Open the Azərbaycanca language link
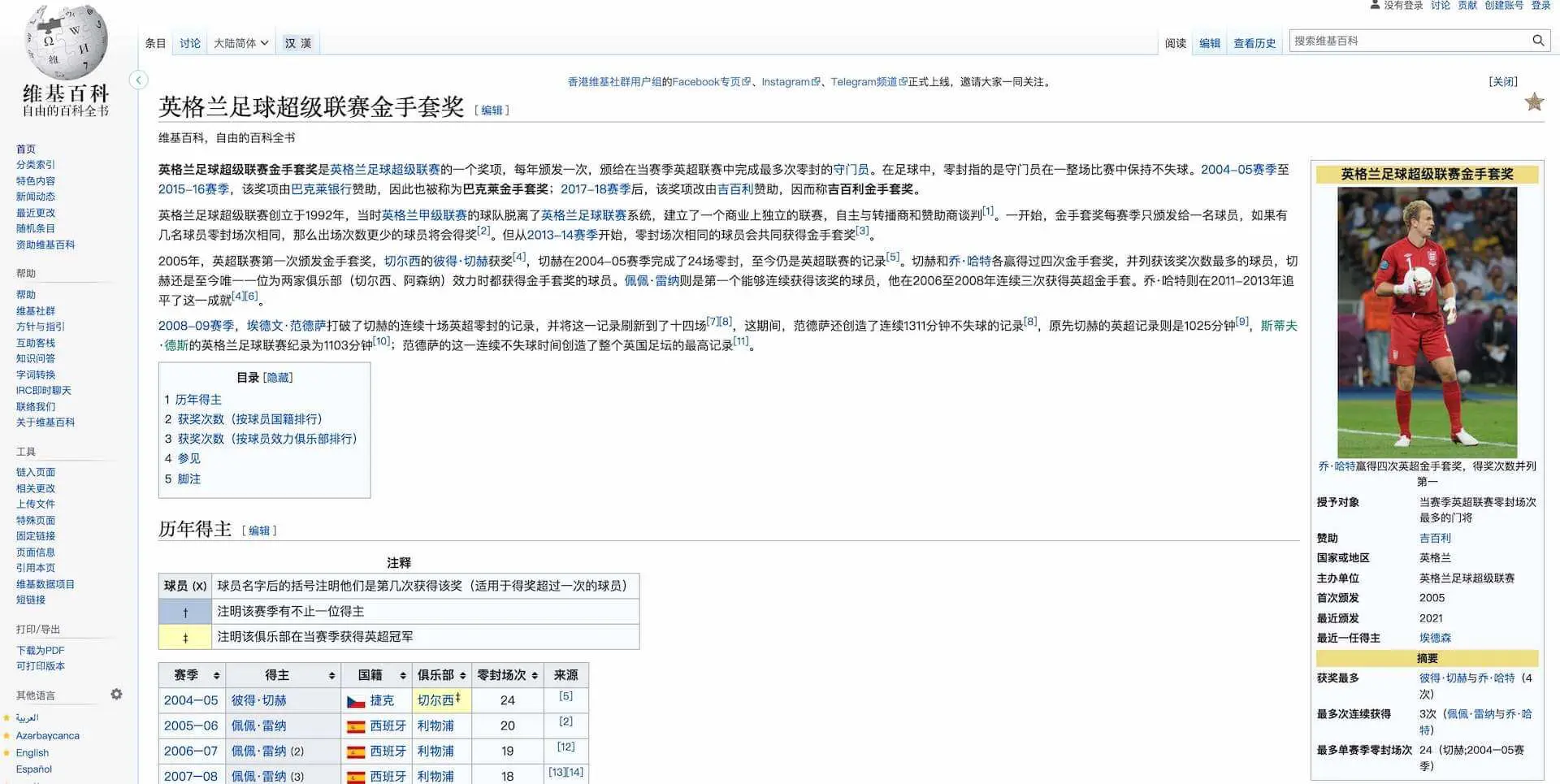The width and height of the screenshot is (1560, 784). click(47, 735)
